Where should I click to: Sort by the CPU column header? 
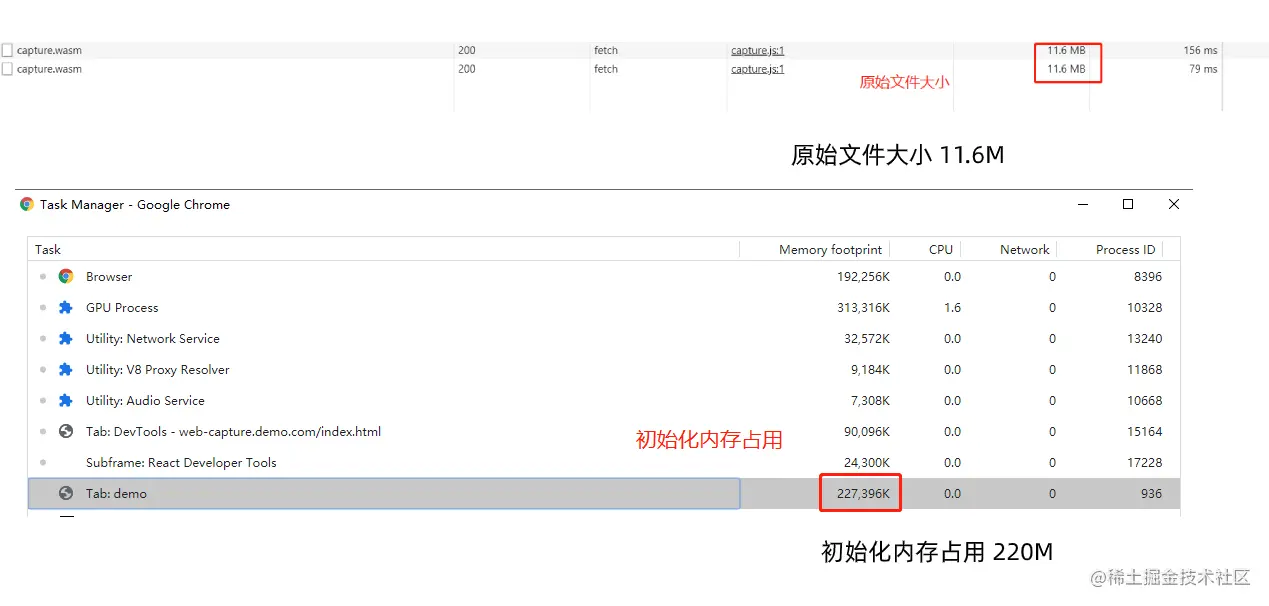point(940,250)
